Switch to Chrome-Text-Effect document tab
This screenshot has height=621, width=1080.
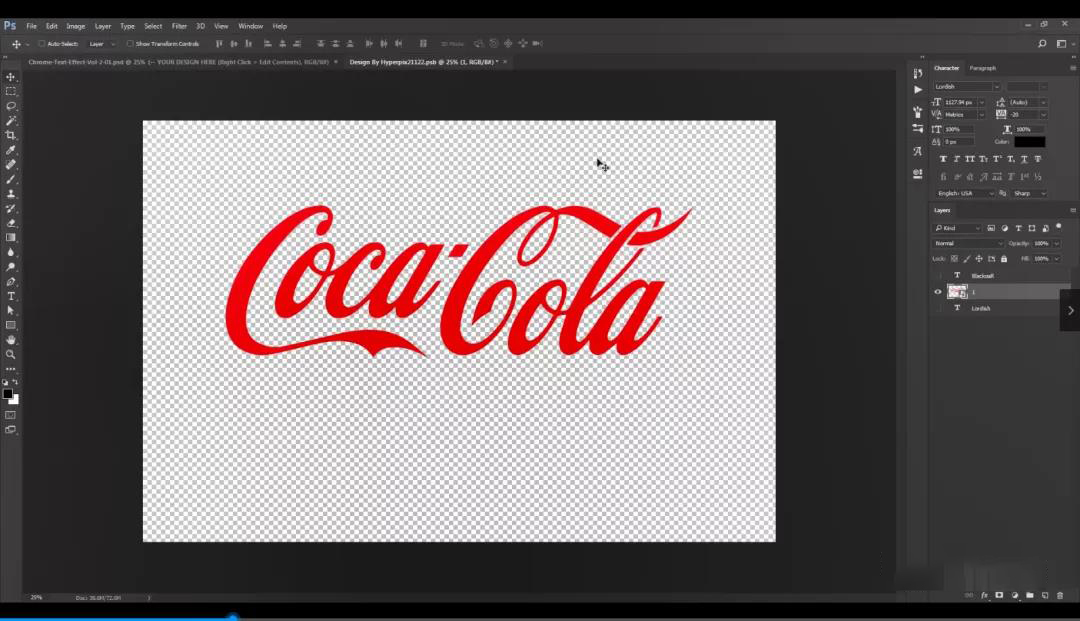point(178,62)
